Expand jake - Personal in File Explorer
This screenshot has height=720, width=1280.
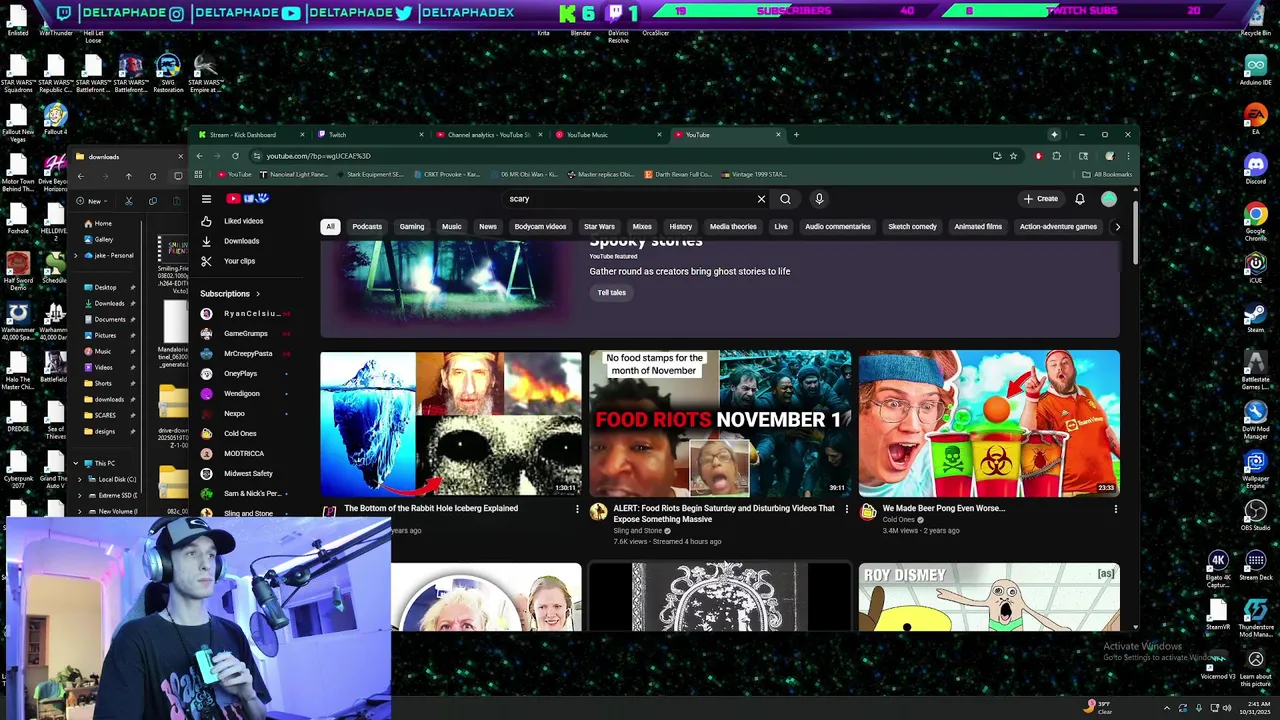tap(75, 256)
